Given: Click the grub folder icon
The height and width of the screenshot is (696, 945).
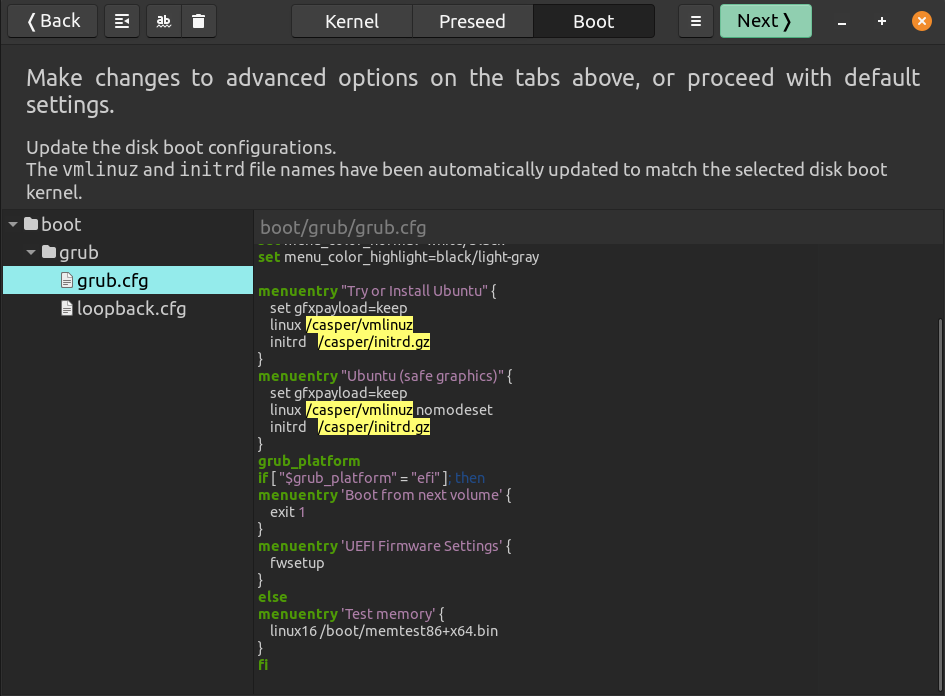Looking at the screenshot, I should pos(49,252).
